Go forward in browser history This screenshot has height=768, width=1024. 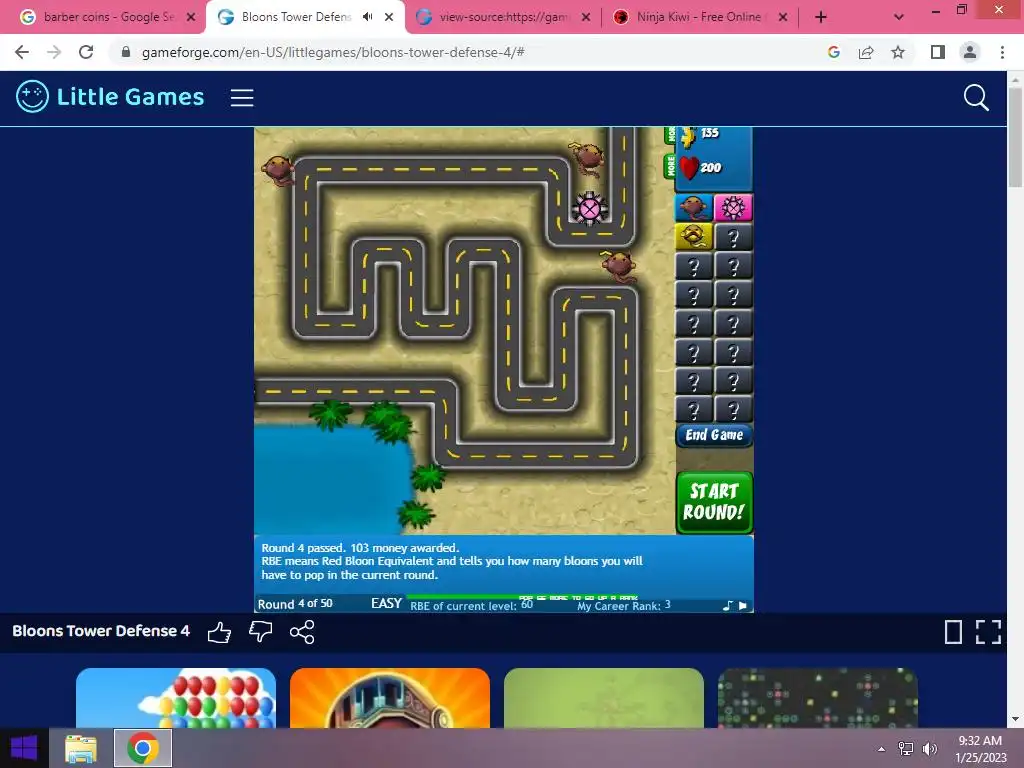(x=54, y=52)
